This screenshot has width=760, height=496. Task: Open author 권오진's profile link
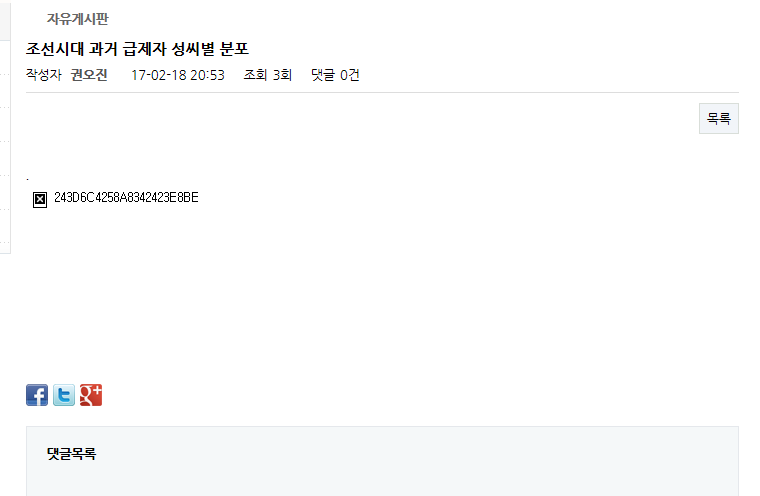[x=89, y=75]
